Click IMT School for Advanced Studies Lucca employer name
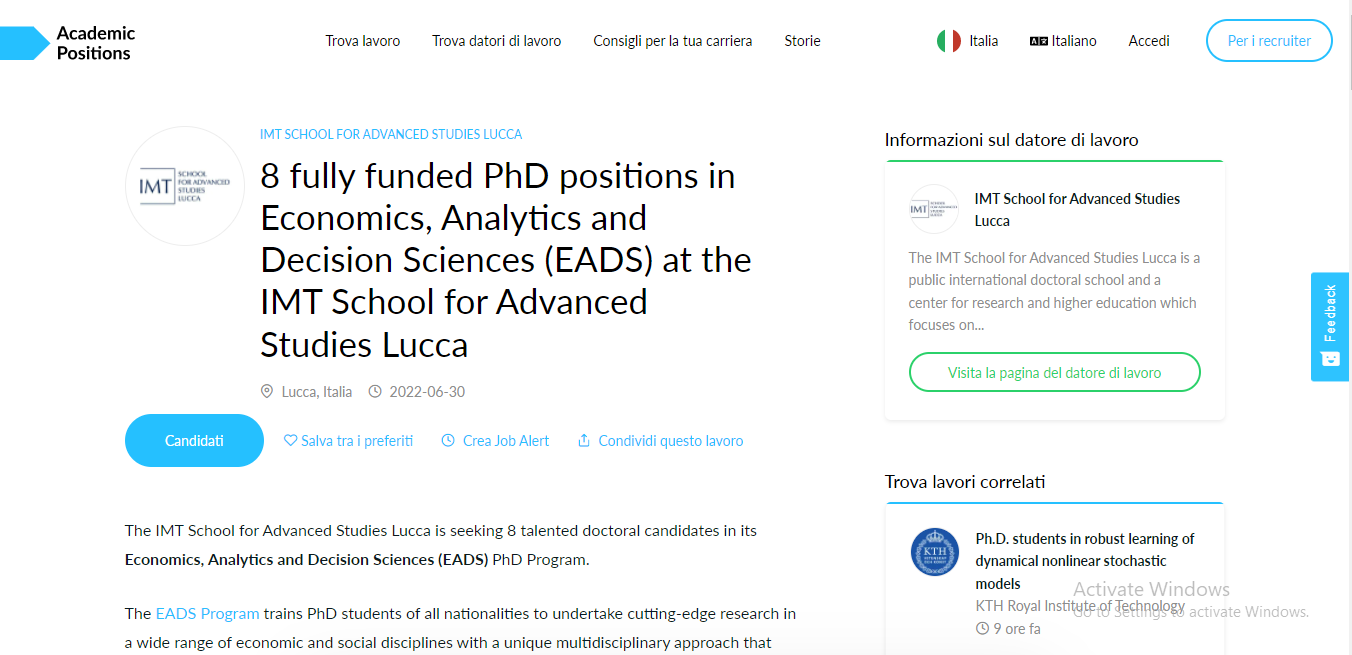 pos(1077,209)
